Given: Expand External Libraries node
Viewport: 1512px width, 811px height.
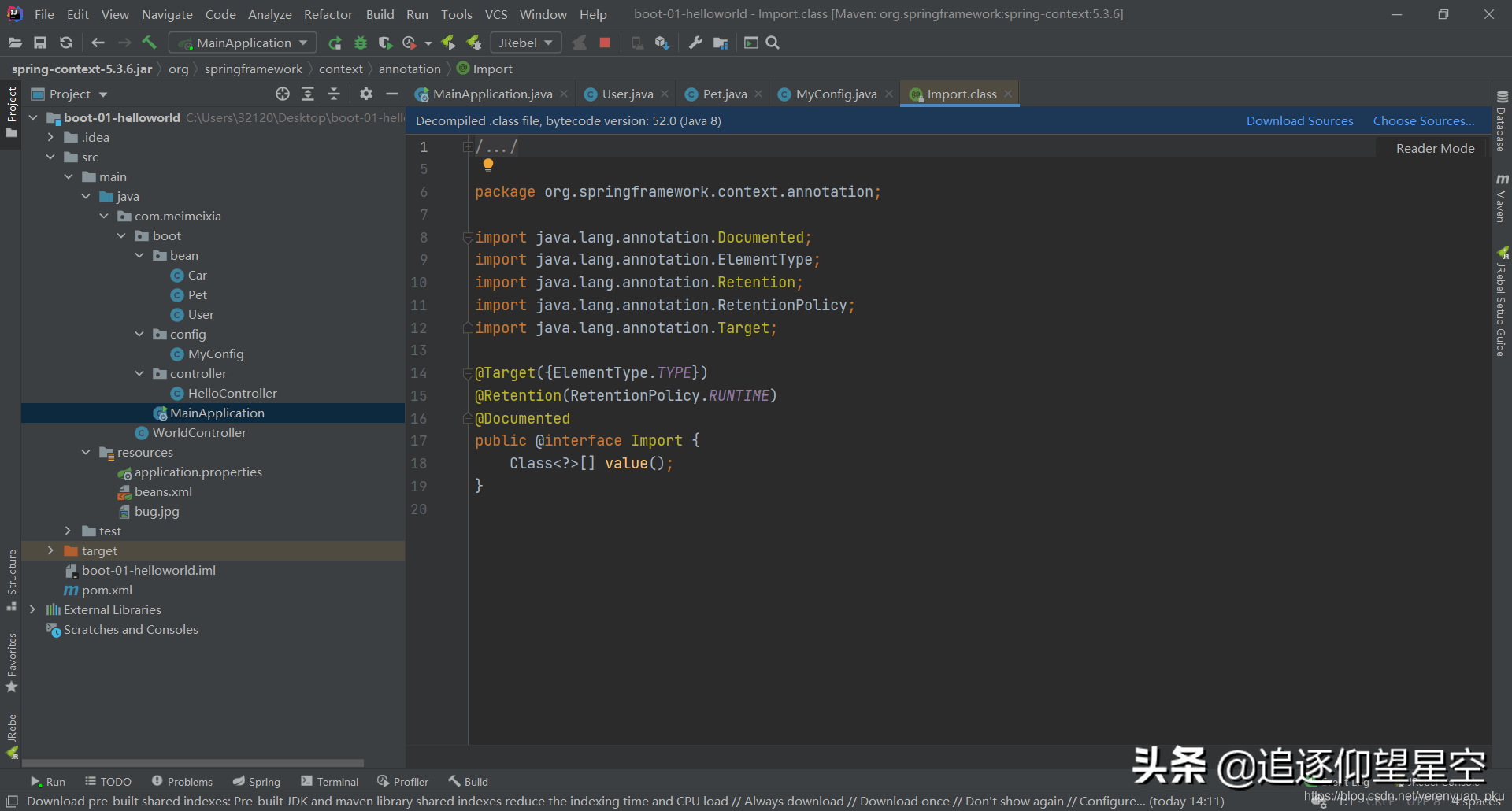Looking at the screenshot, I should pyautogui.click(x=32, y=609).
